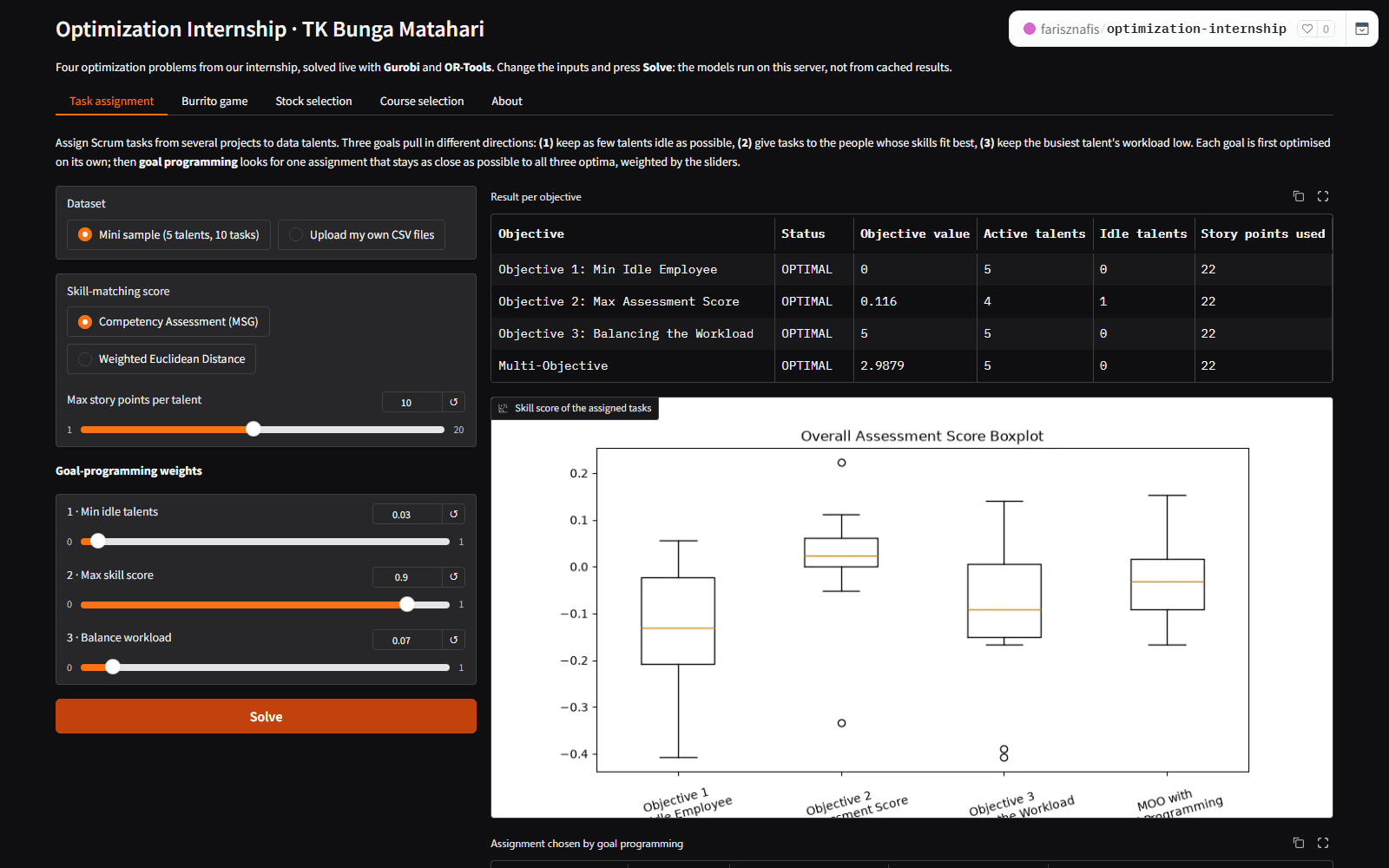Screen dimensions: 1389x868
Task: Select Competency Assessment (MSG) scoring
Action: pos(168,321)
